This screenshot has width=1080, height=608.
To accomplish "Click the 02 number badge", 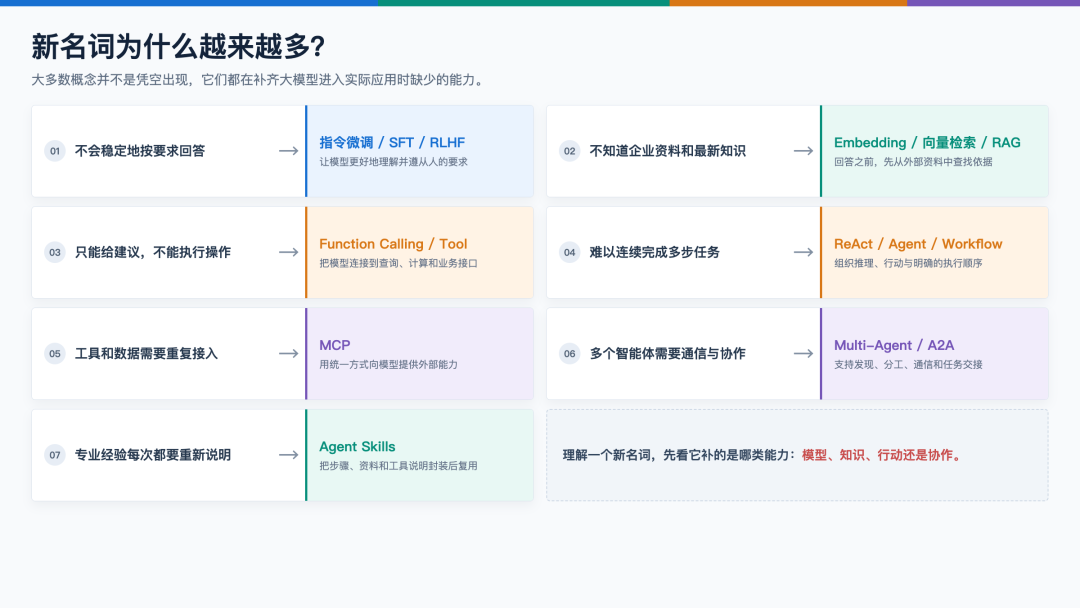I will (x=570, y=151).
